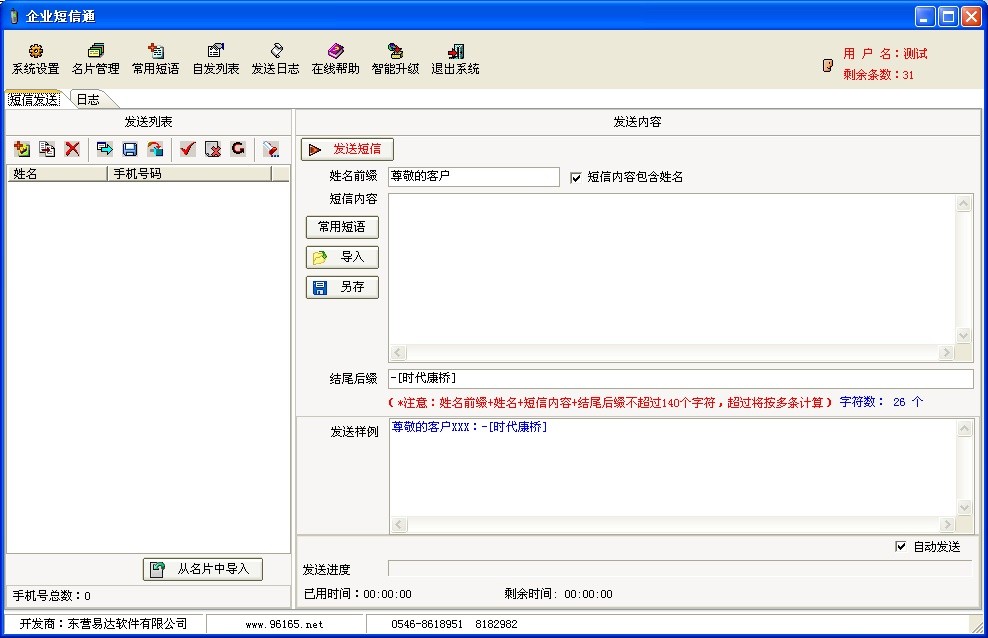The height and width of the screenshot is (638, 988).
Task: Click the red X delete icon in 发送列表 toolbar
Action: [x=72, y=149]
